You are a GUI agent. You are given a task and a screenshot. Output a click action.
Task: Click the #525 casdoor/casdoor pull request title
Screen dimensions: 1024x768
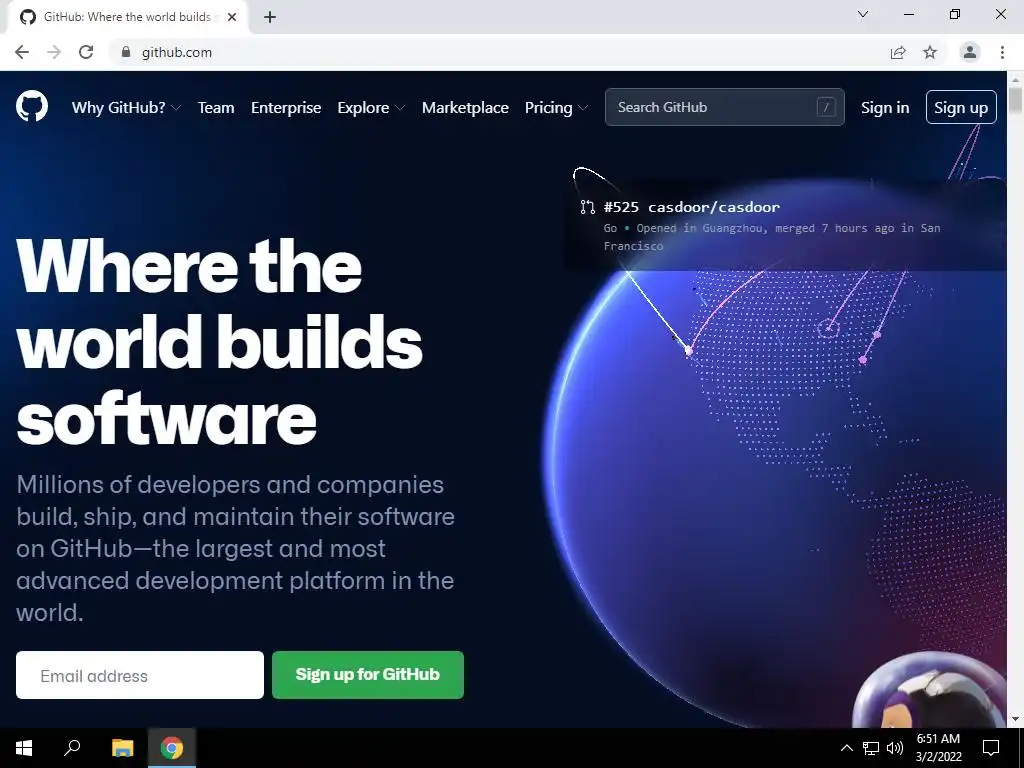(x=692, y=208)
